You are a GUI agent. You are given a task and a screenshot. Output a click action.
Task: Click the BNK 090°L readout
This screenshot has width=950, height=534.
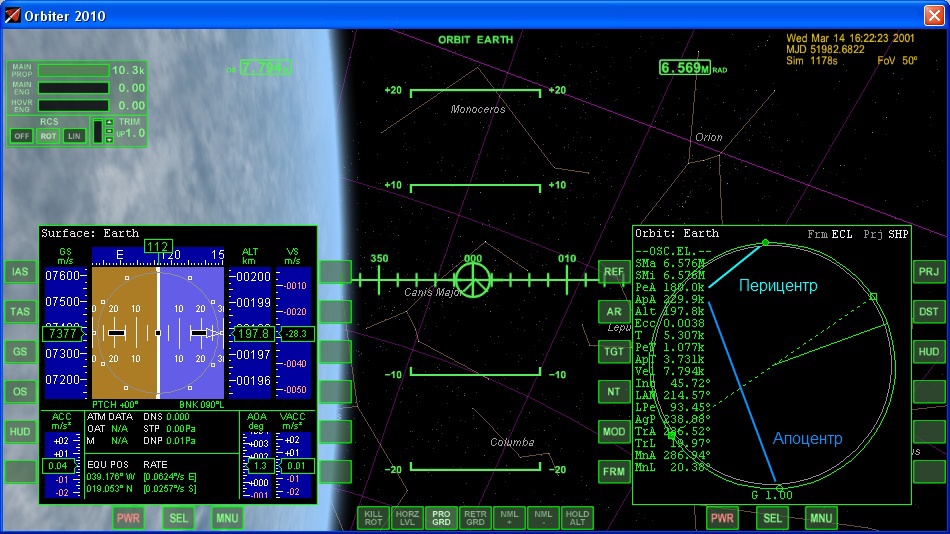tap(201, 404)
